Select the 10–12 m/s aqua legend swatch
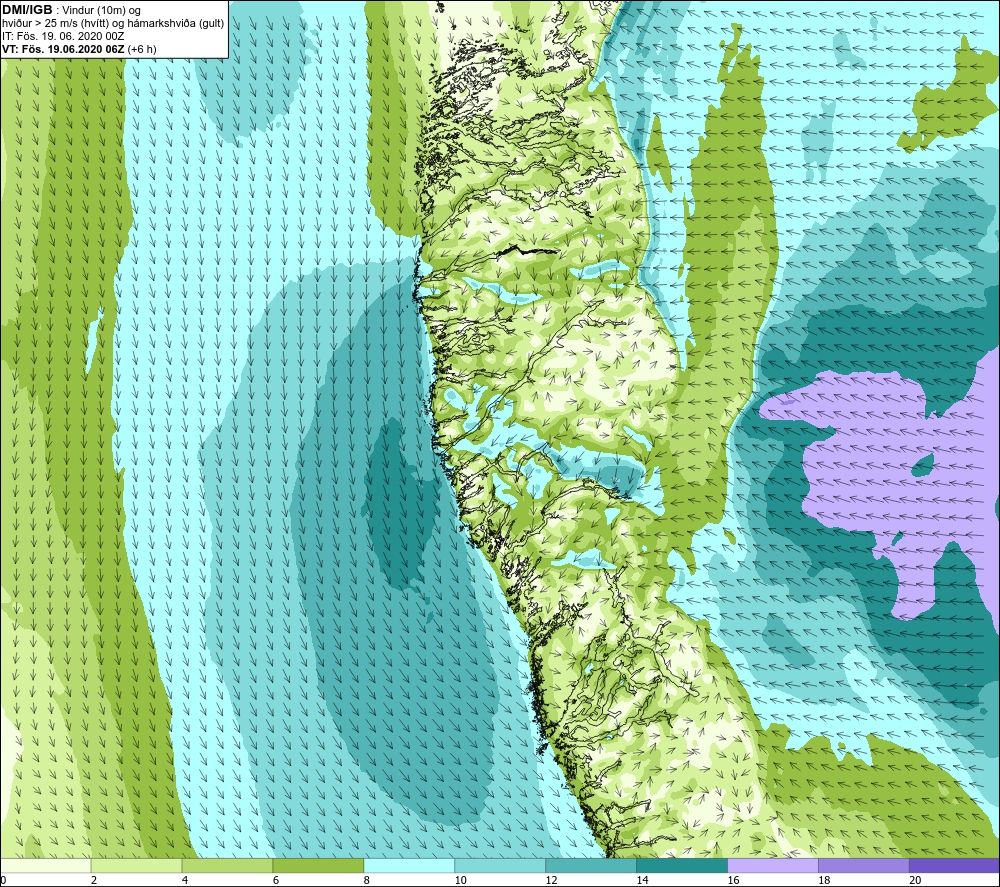Screen dimensions: 1000x887 (x=500, y=865)
